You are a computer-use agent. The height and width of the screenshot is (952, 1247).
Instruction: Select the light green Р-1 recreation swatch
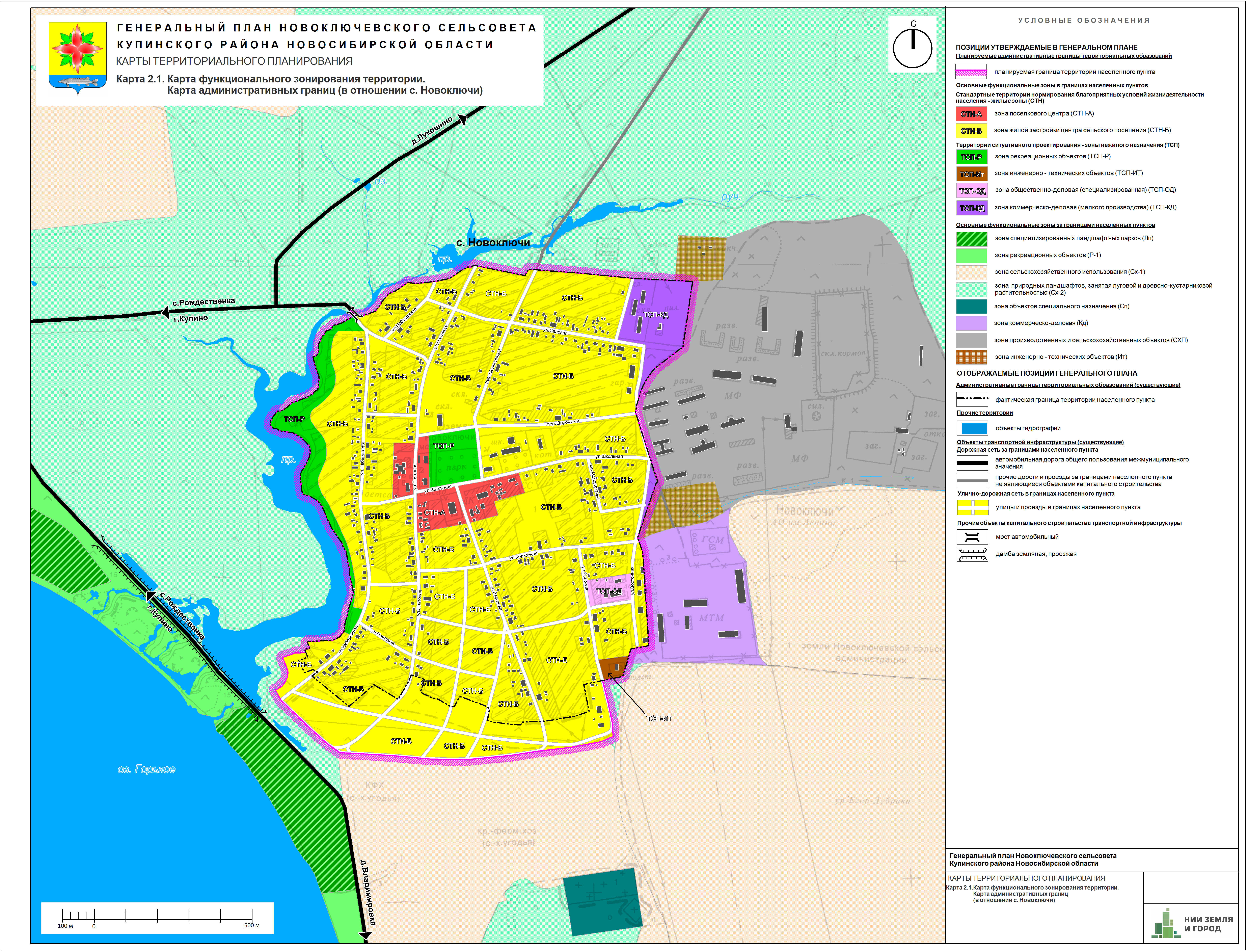(972, 256)
